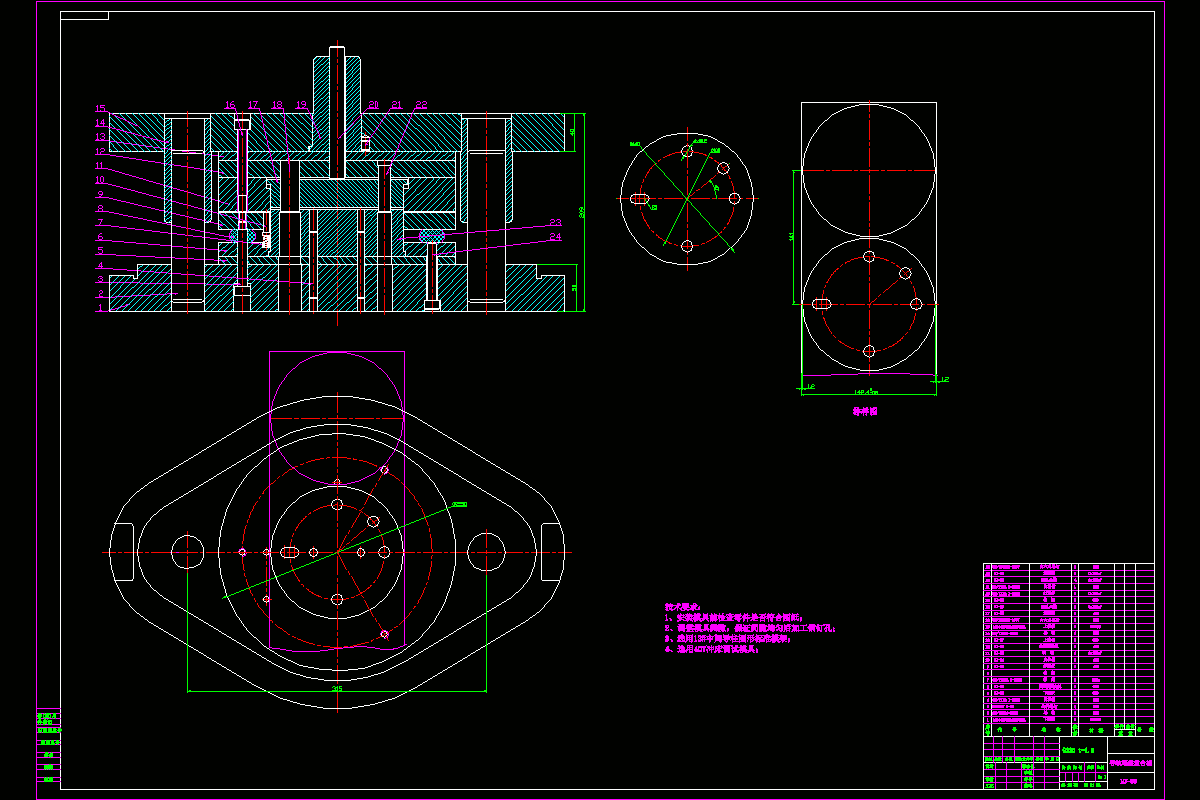Select part balloon number 6
This screenshot has width=1200, height=800.
point(100,237)
